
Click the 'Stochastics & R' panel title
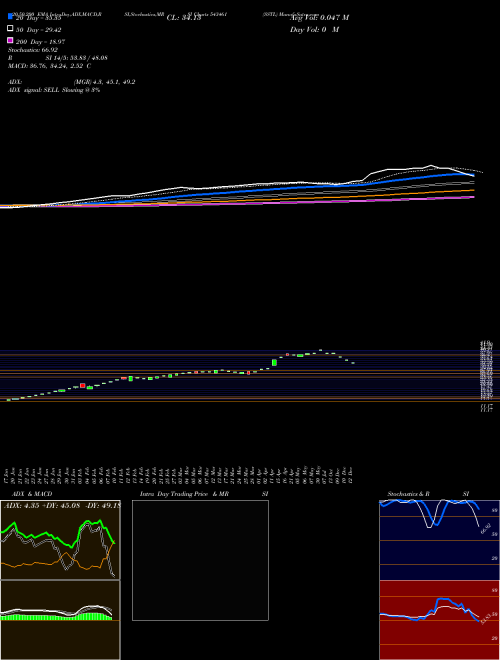click(408, 494)
